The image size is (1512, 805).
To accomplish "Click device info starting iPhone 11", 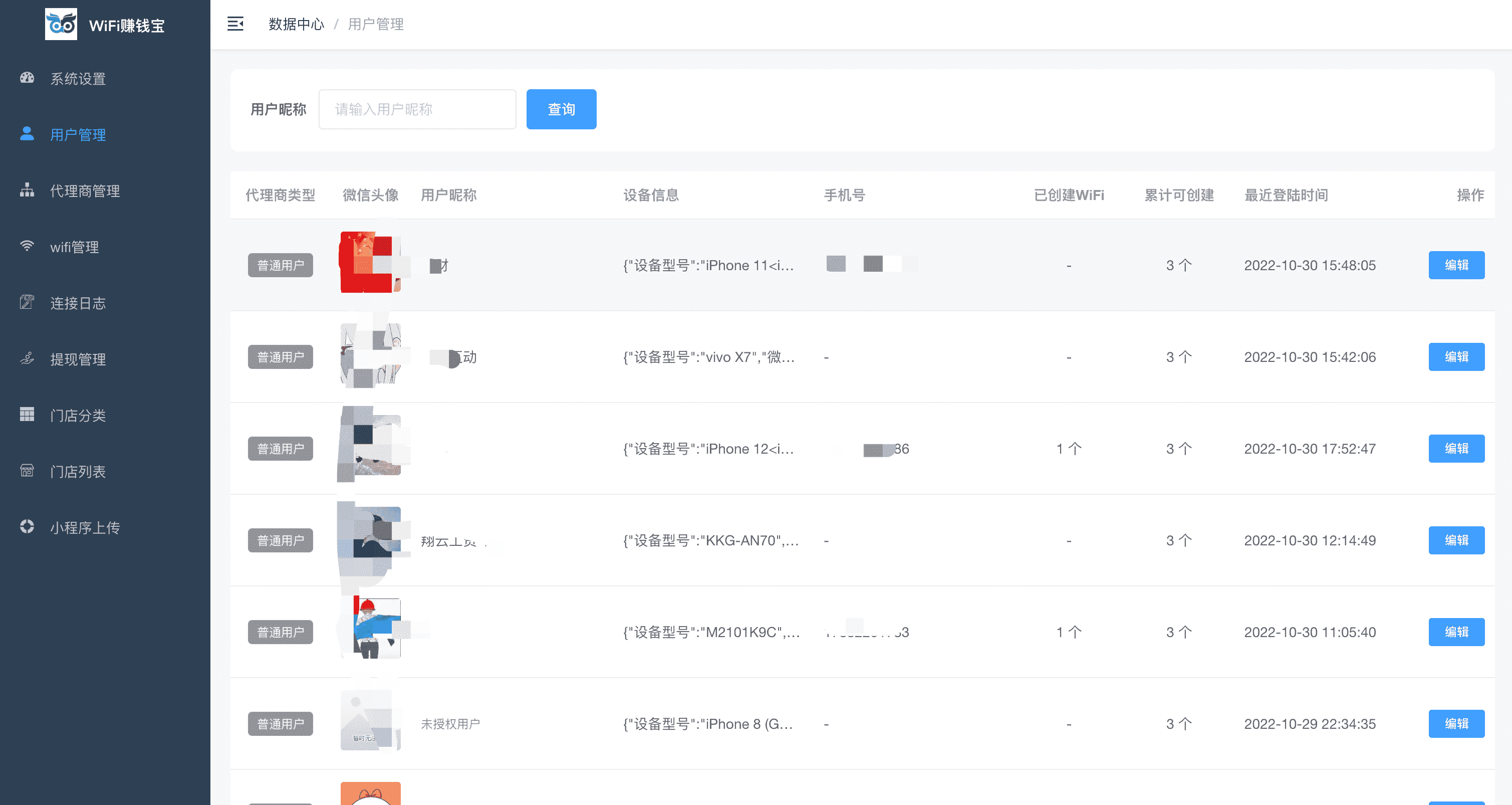I will pos(708,265).
